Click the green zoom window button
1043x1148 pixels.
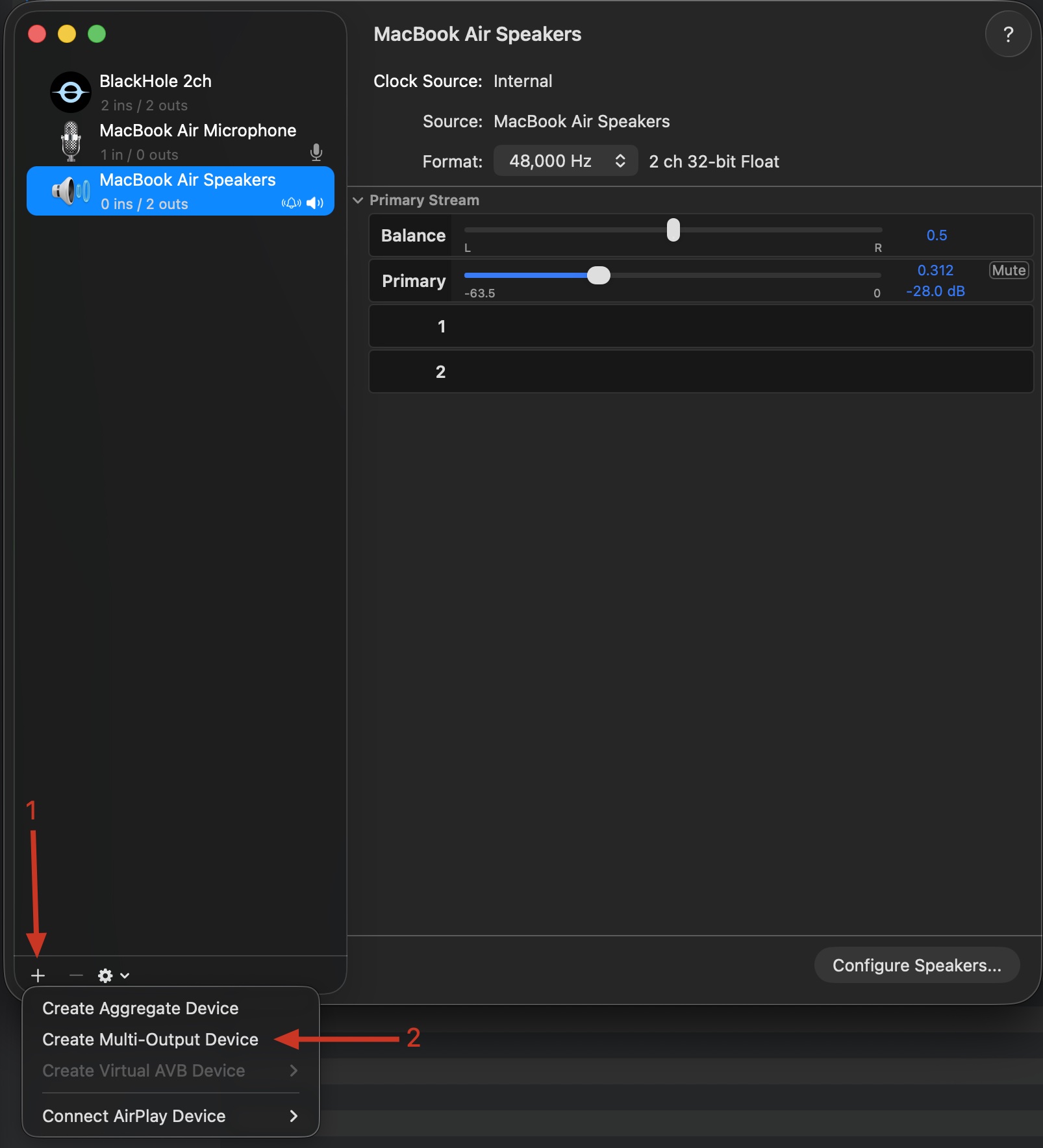tap(97, 34)
